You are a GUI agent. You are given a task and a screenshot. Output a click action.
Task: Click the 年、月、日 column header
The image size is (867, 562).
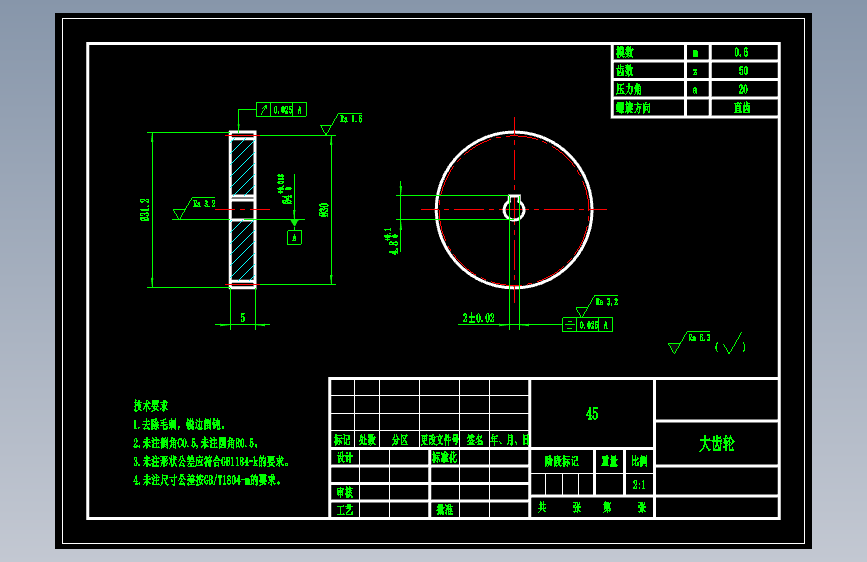click(x=509, y=440)
